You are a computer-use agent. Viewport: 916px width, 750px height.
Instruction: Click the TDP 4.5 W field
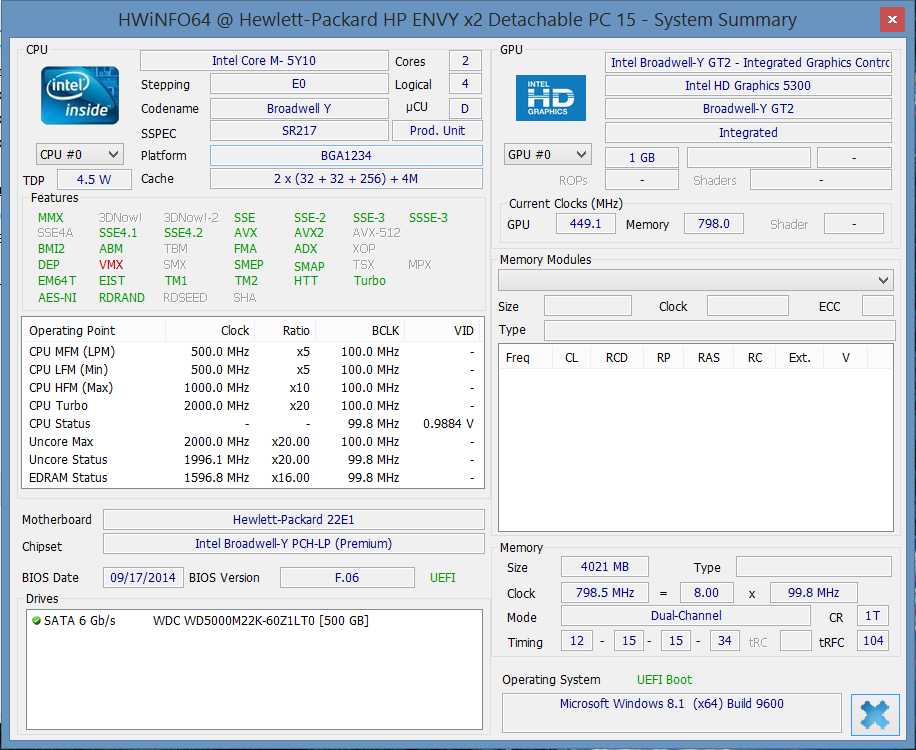[x=94, y=179]
